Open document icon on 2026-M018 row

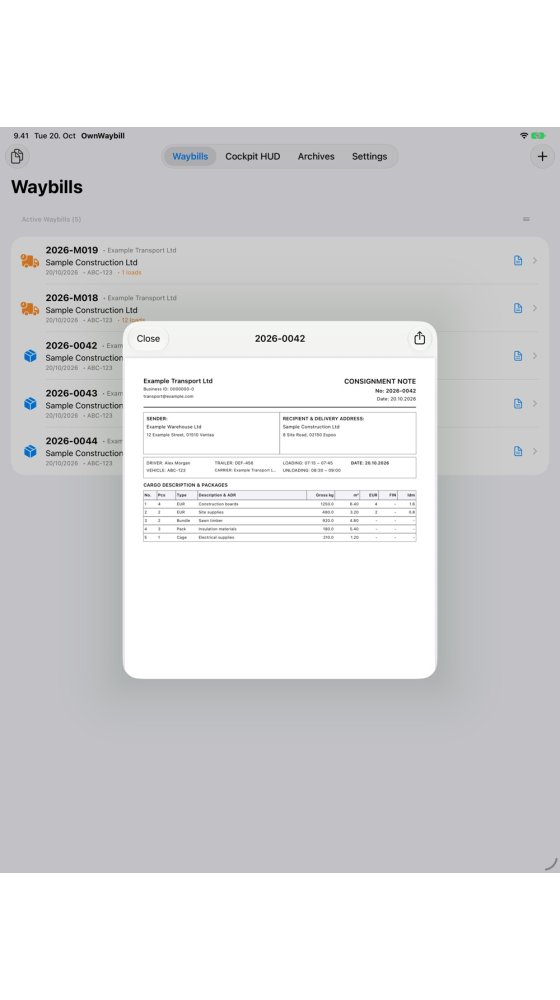(x=518, y=308)
